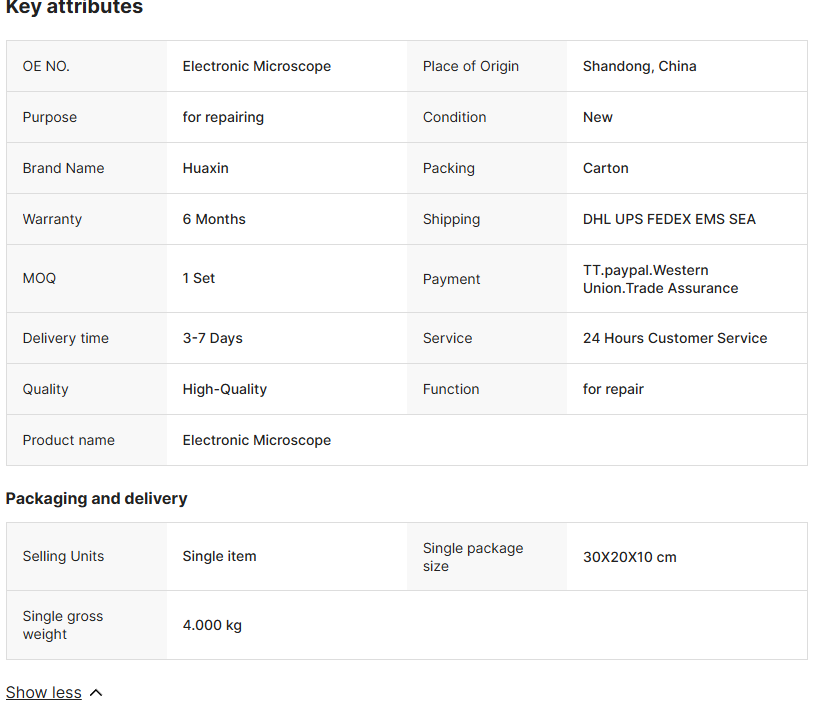
Task: Select the Huaxin brand name value
Action: click(x=205, y=168)
